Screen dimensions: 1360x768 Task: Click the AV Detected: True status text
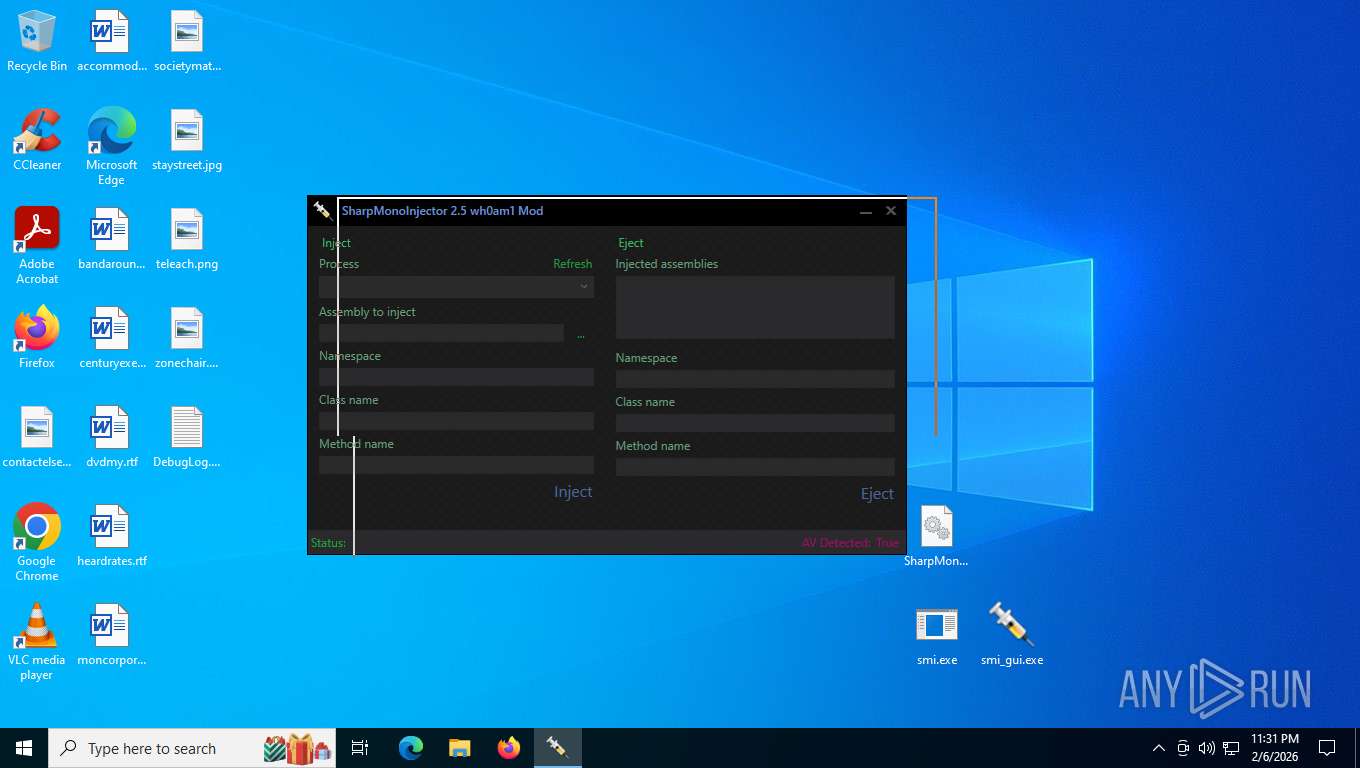(850, 543)
